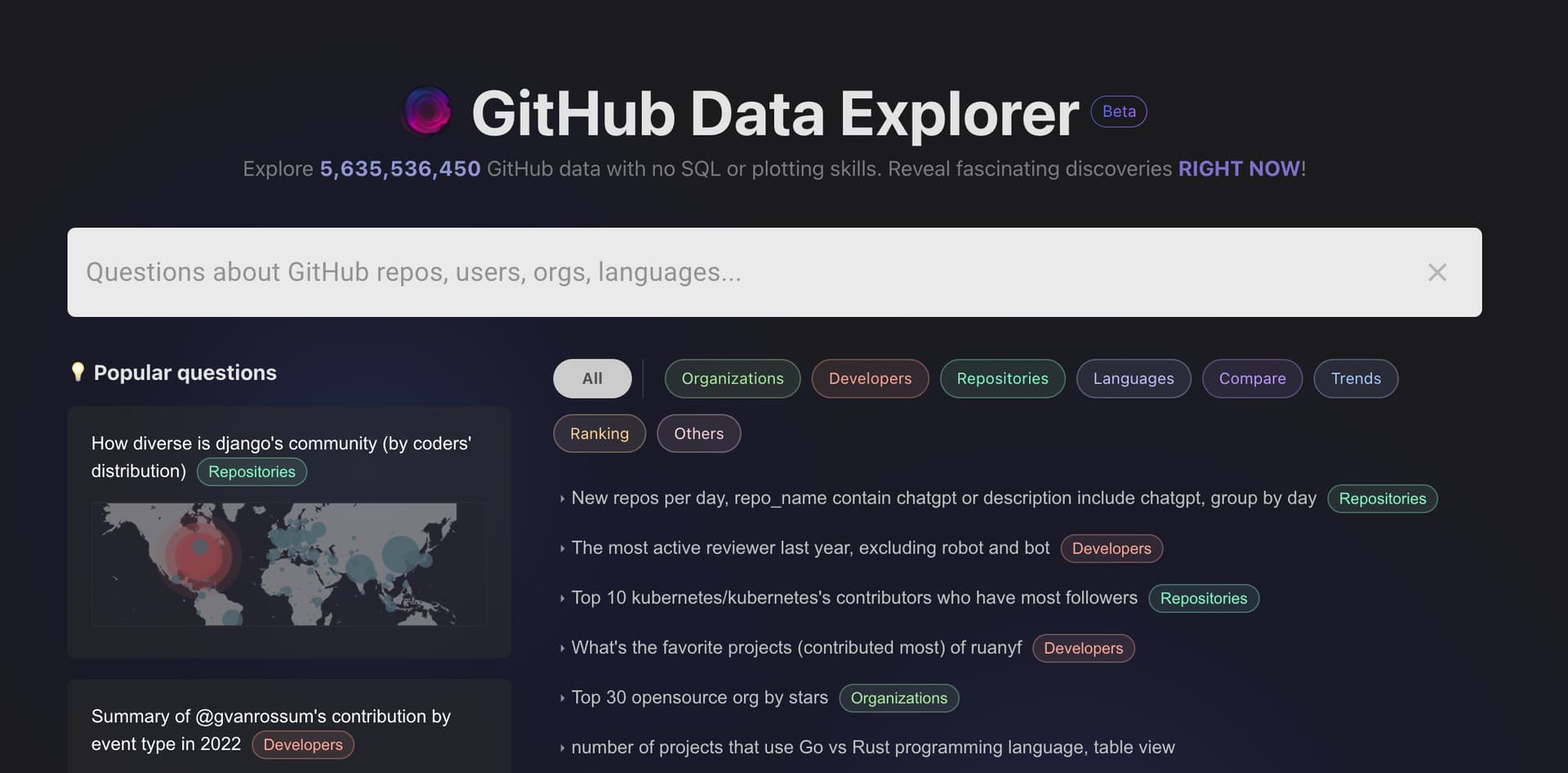Expand the arrow beside the Go vs Rust question
1568x773 pixels.
(x=562, y=748)
